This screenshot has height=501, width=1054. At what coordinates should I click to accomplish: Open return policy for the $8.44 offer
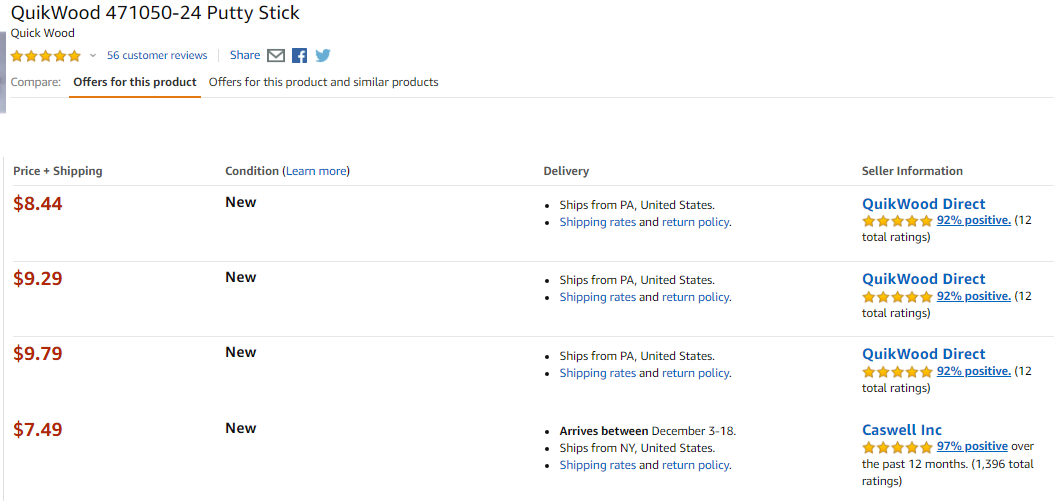(x=695, y=222)
